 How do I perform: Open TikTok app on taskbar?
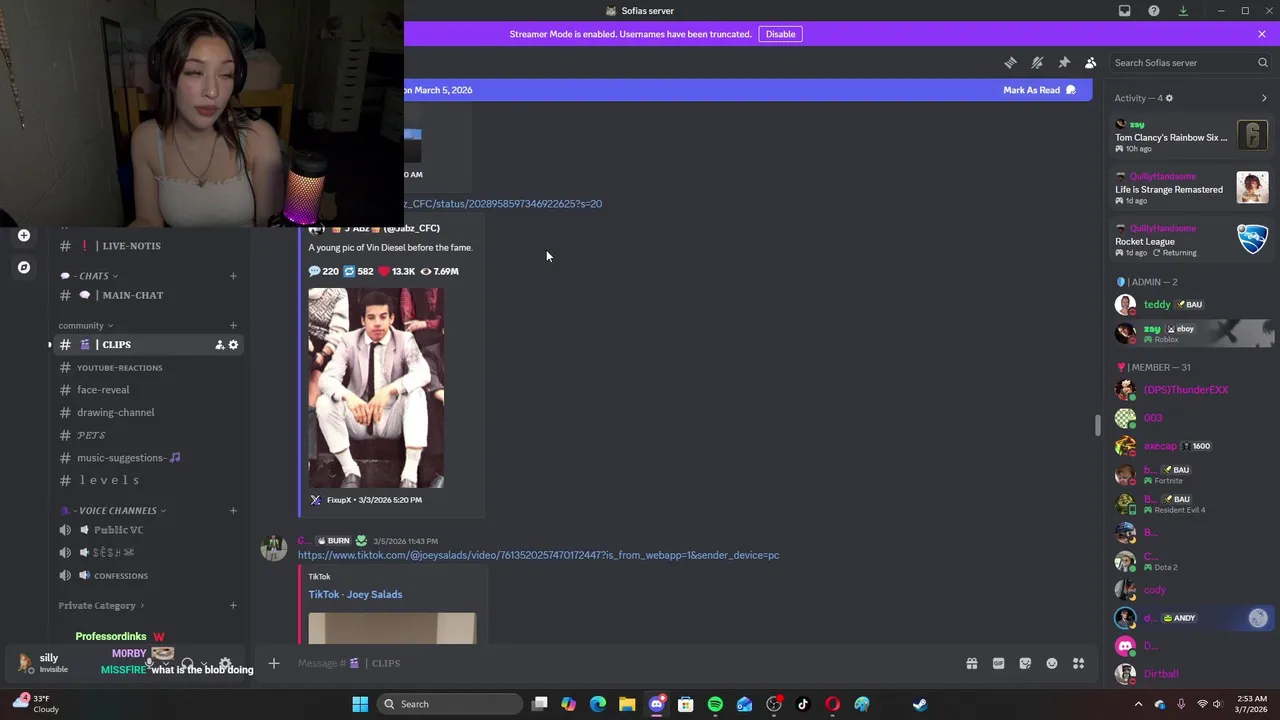[x=803, y=704]
